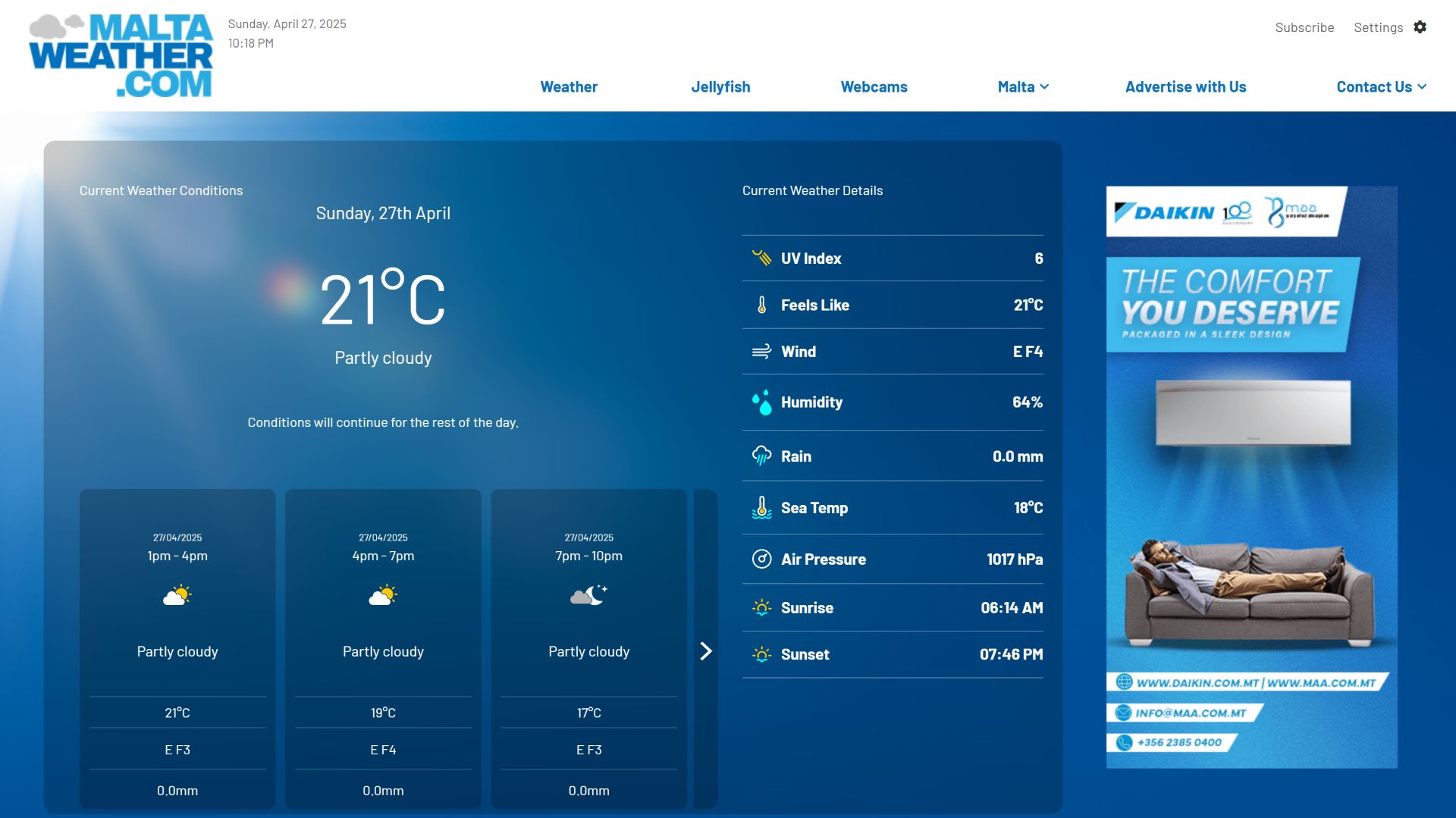Click the Daikin logo in the ad

(1164, 212)
